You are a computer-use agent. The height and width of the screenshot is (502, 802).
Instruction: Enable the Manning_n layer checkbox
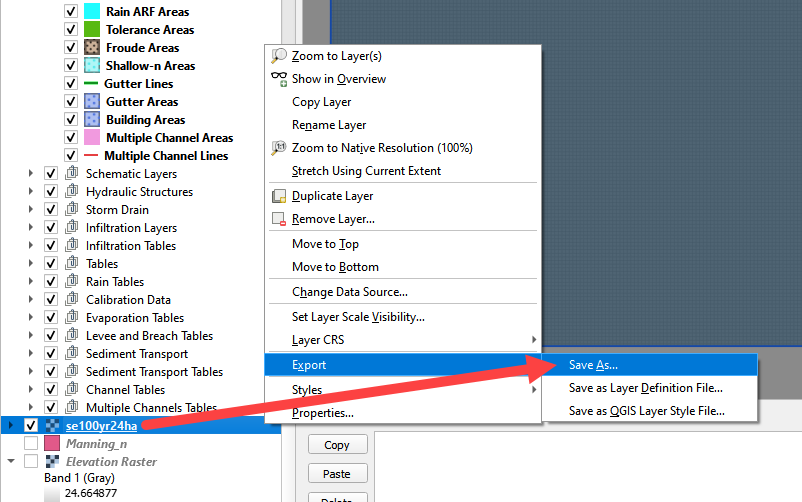tap(31, 444)
